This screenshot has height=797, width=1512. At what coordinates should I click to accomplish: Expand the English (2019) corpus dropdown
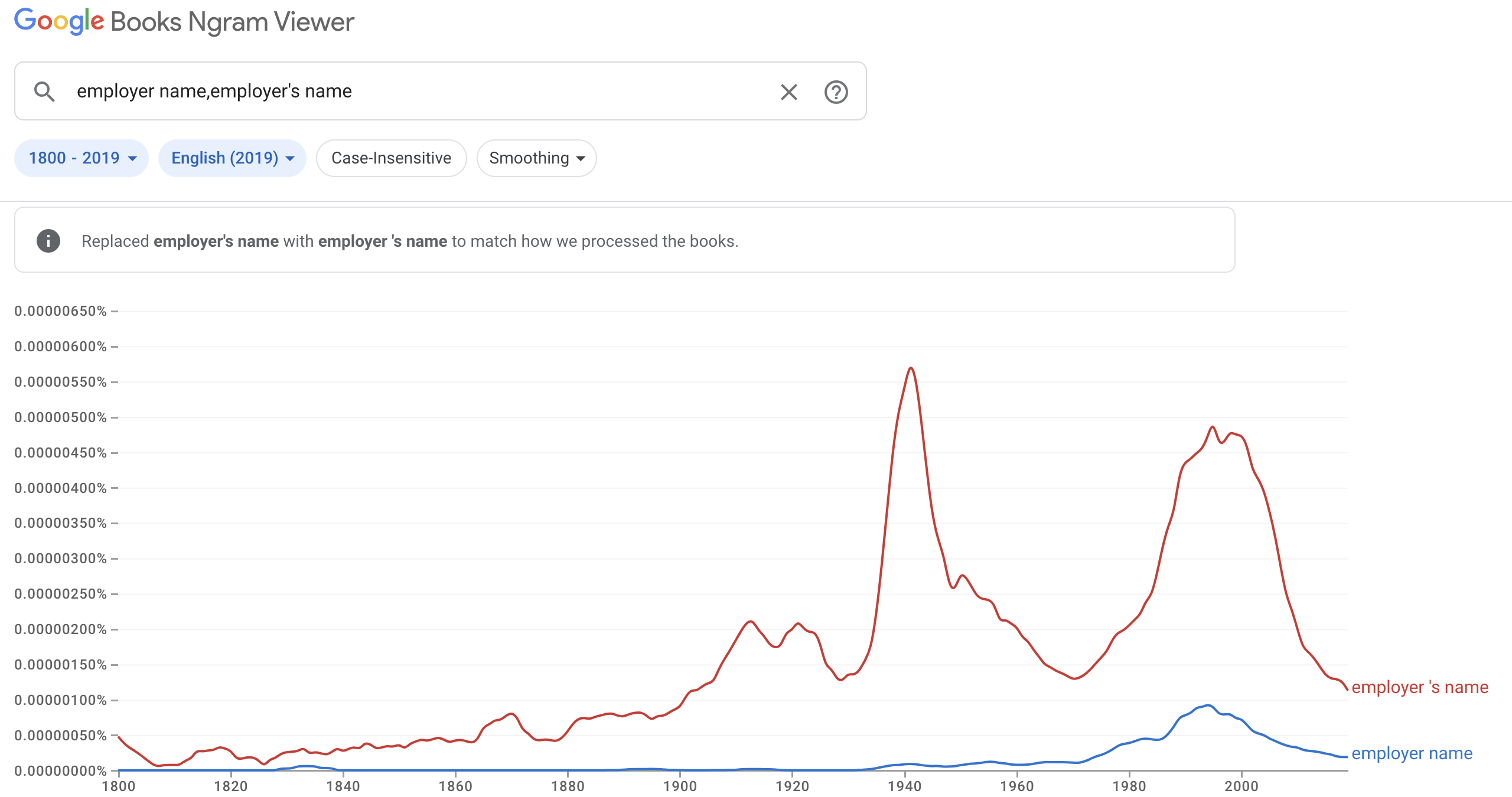coord(232,158)
